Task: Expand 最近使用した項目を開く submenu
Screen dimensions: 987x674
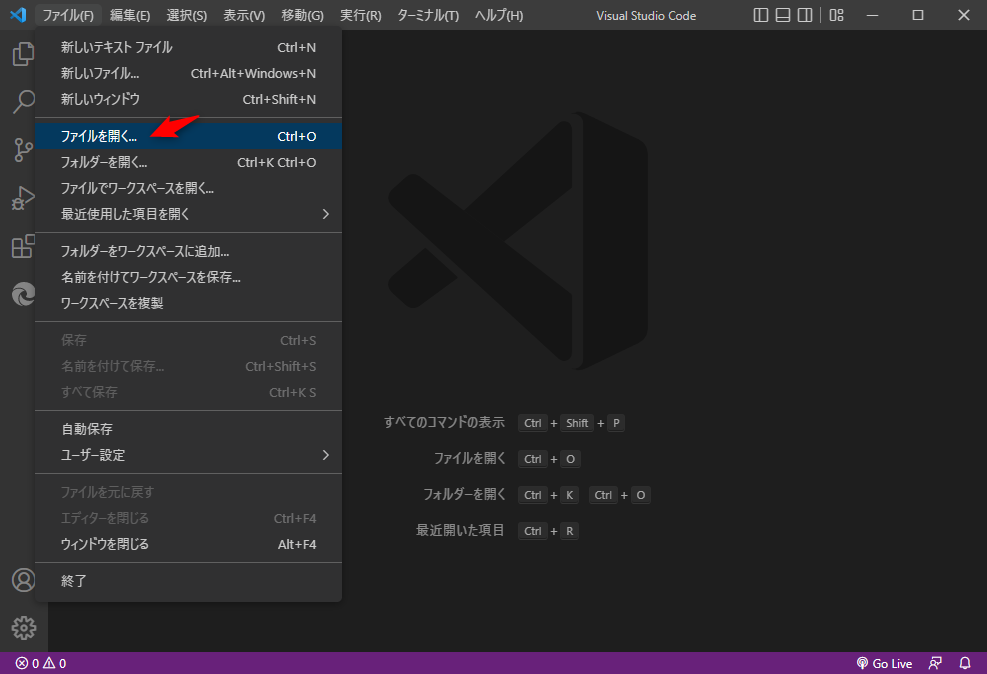Action: click(x=188, y=213)
